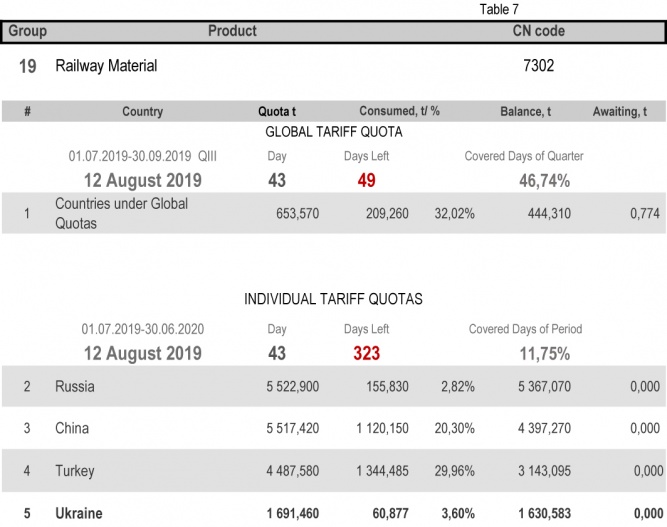Select the 46,74% covered days figure
The image size is (667, 527).
[x=544, y=181]
